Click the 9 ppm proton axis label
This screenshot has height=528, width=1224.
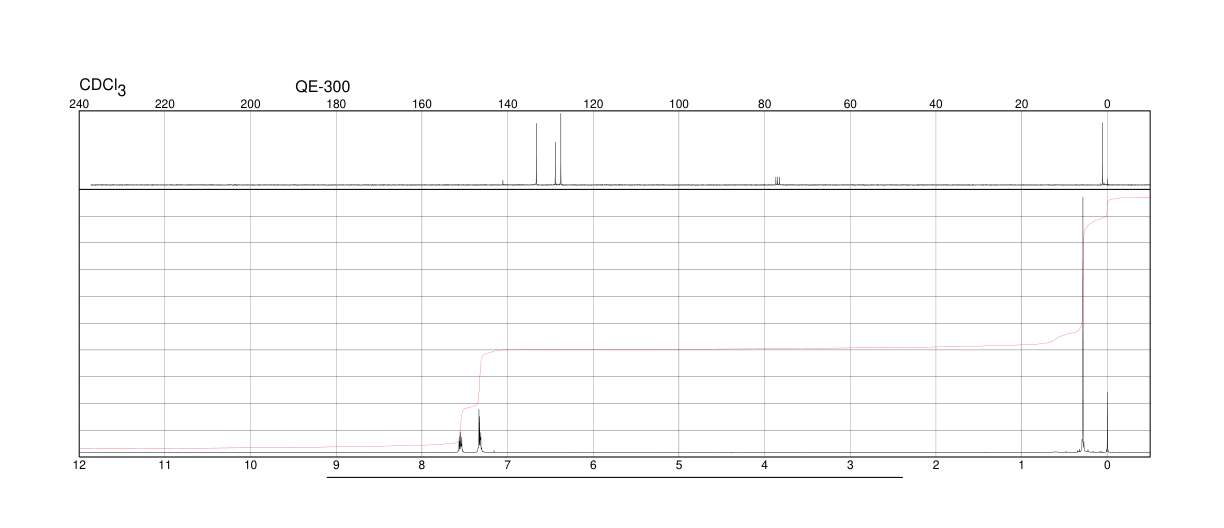[336, 466]
